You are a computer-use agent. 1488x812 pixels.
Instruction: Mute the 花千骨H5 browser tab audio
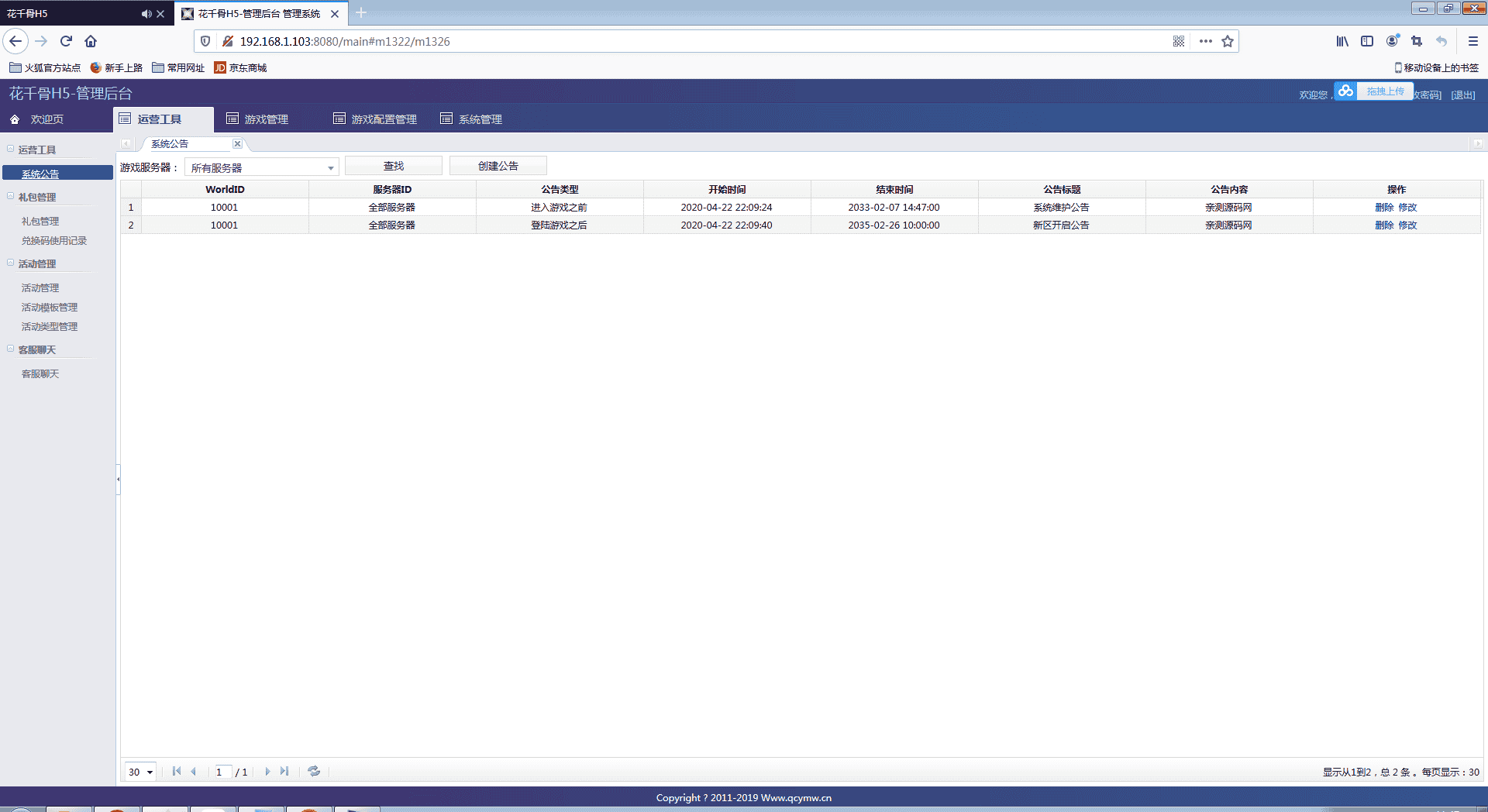click(146, 14)
